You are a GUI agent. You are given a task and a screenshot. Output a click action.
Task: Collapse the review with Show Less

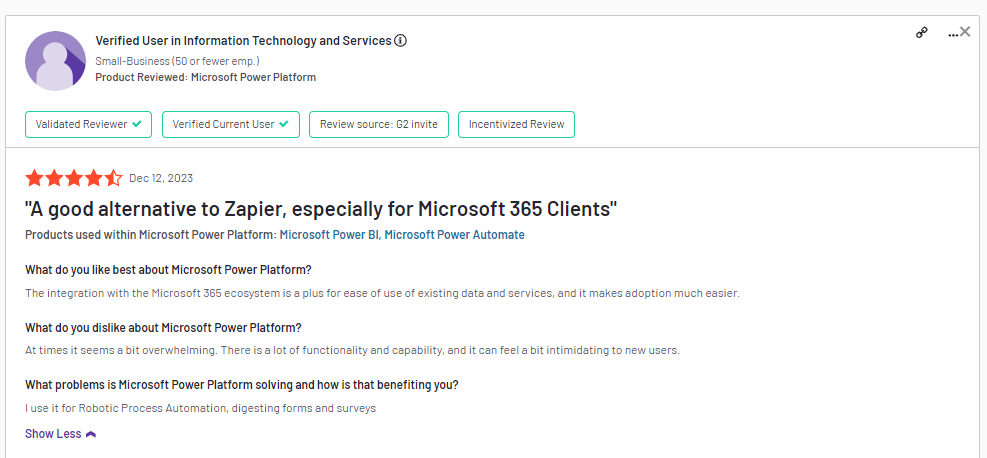click(60, 434)
